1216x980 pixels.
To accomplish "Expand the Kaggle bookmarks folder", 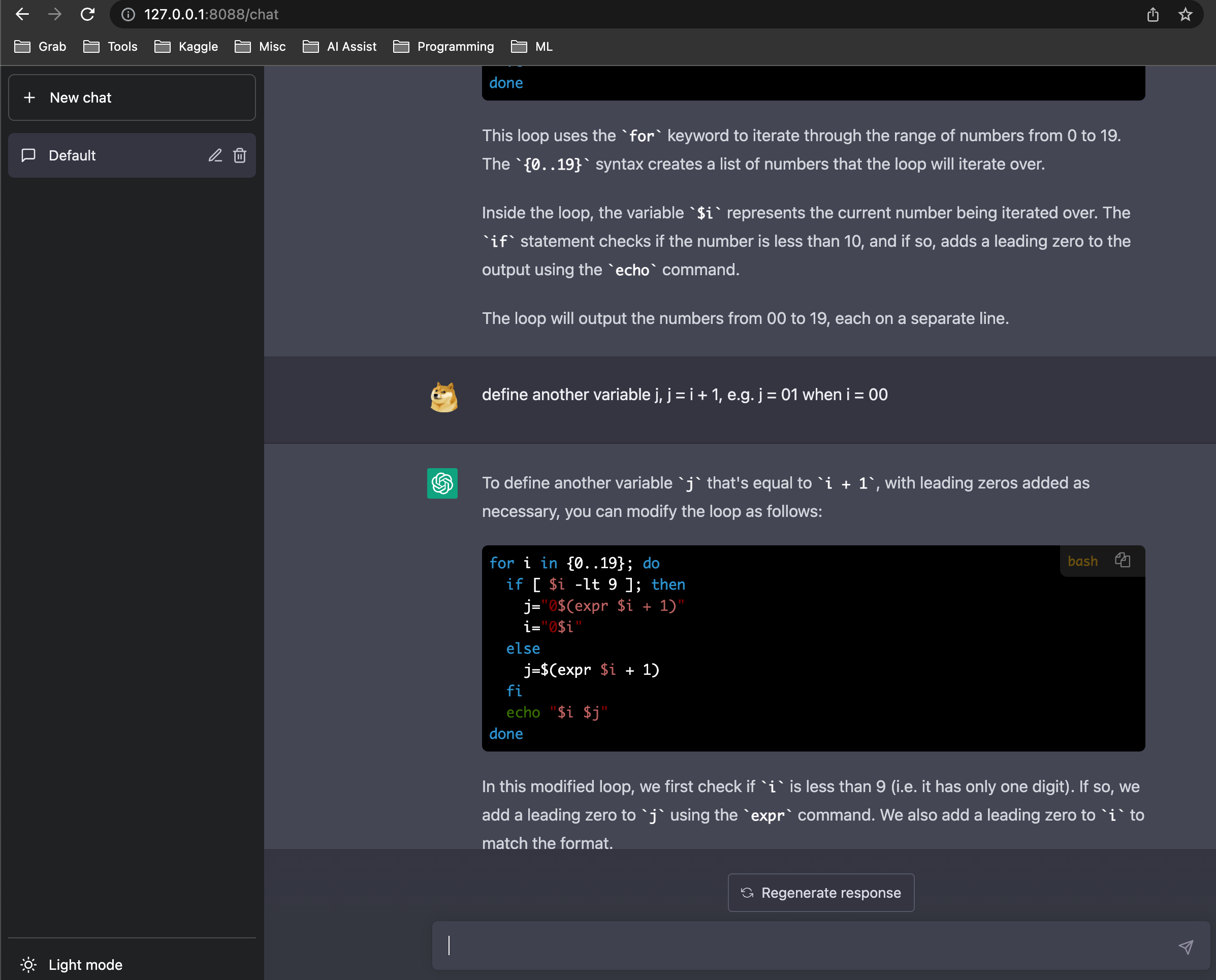I will [186, 46].
